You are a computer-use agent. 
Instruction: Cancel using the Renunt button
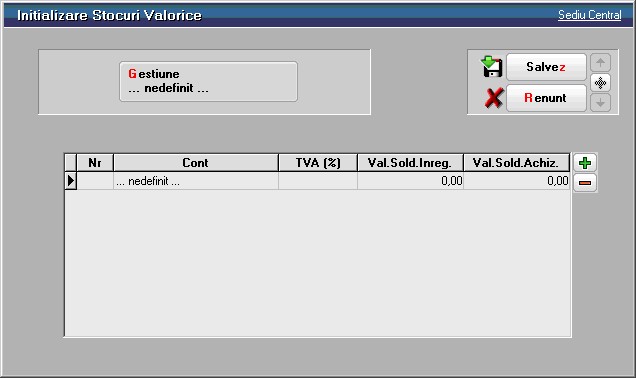546,98
